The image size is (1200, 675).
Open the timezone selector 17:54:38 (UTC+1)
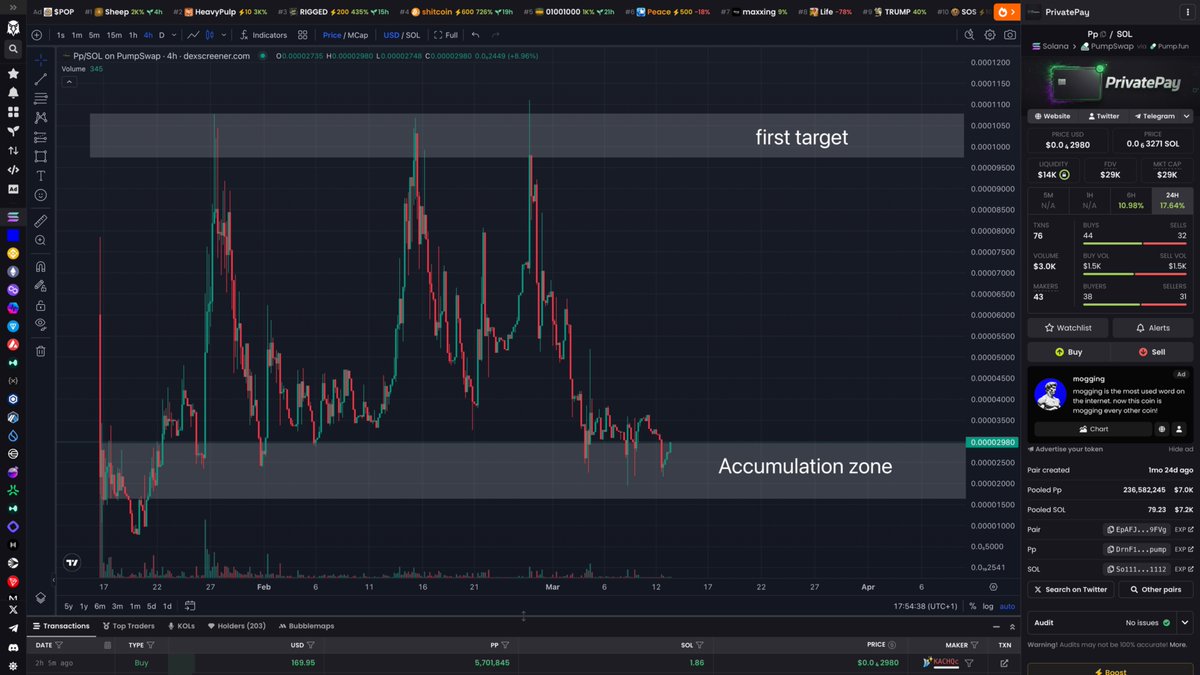pos(925,606)
